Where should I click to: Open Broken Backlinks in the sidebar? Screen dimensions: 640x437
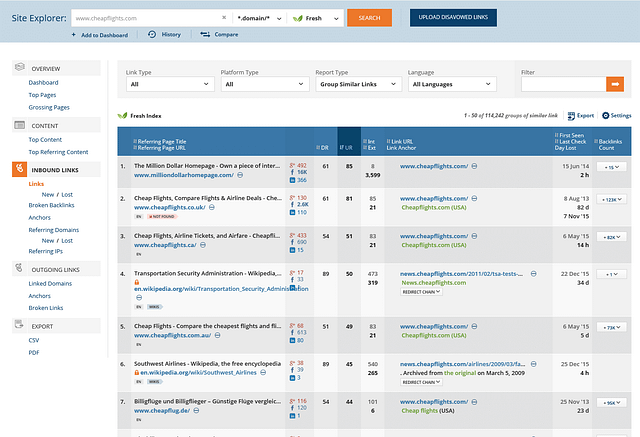tap(52, 205)
